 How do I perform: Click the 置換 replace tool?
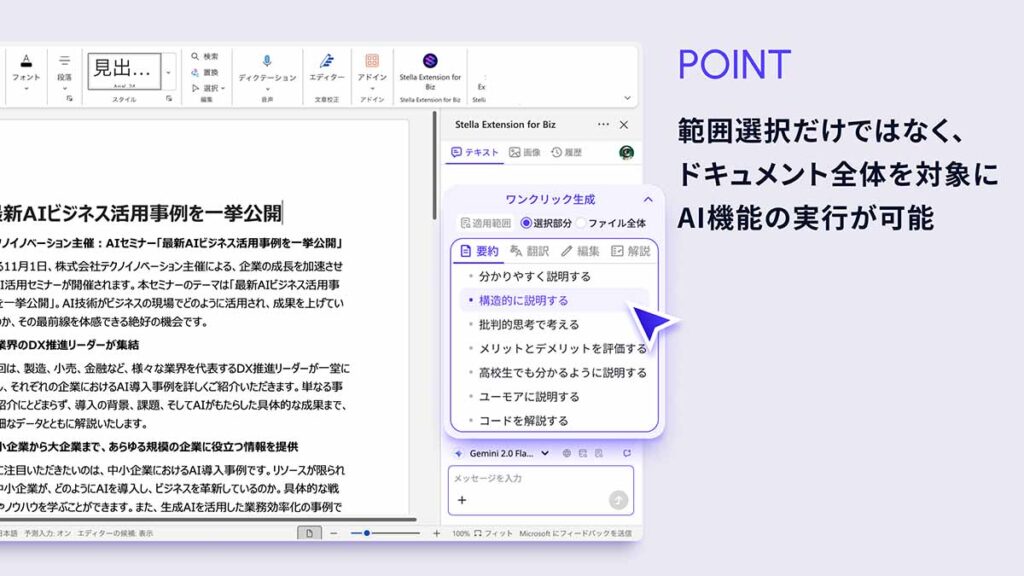click(205, 72)
